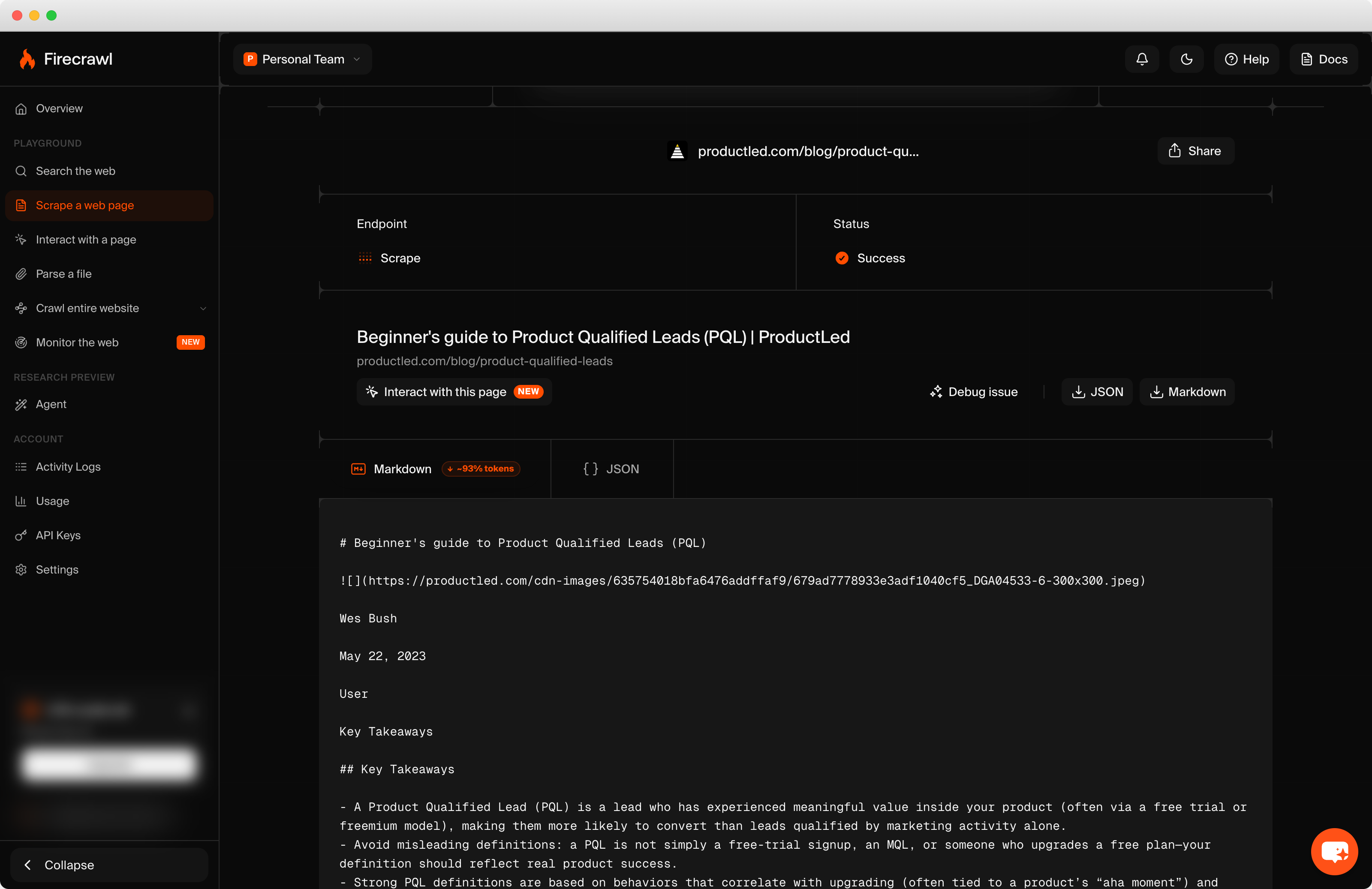Switch to the Markdown tab

coord(435,469)
